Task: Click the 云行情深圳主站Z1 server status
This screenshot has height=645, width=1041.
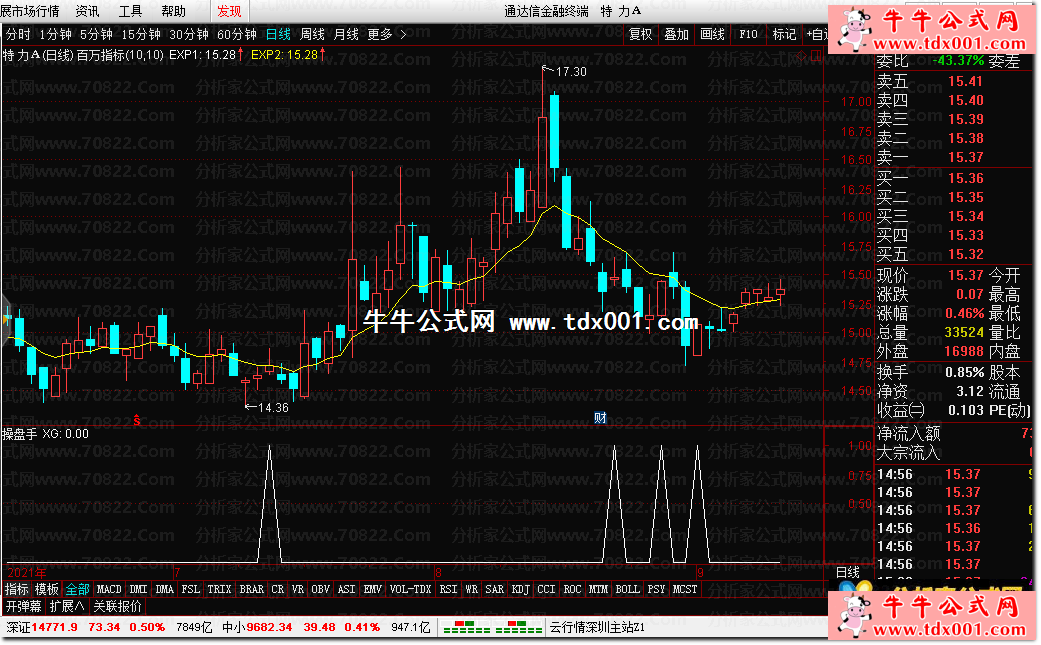Action: pyautogui.click(x=597, y=627)
